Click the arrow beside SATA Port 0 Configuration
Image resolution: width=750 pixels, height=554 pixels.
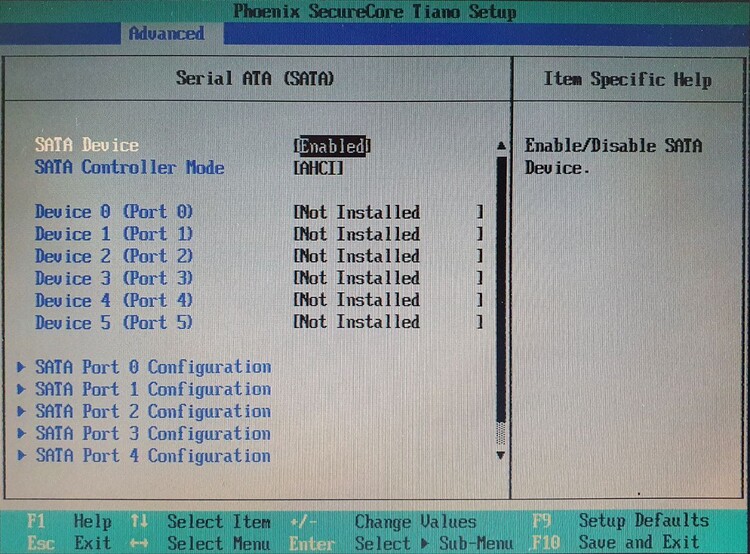click(x=21, y=367)
